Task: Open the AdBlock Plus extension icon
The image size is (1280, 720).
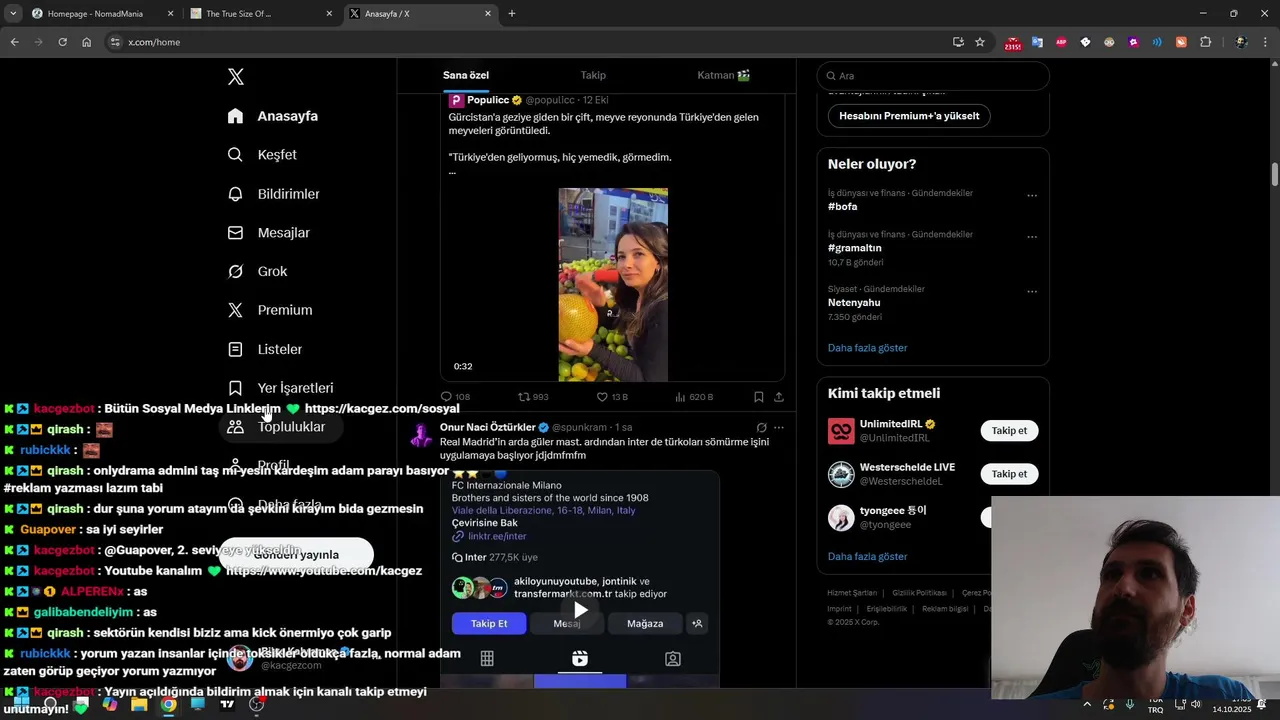Action: pos(1061,42)
